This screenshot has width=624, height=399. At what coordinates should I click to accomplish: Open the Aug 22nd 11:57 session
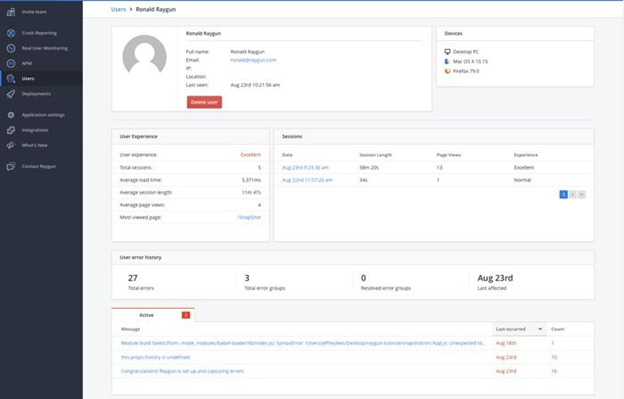point(307,180)
